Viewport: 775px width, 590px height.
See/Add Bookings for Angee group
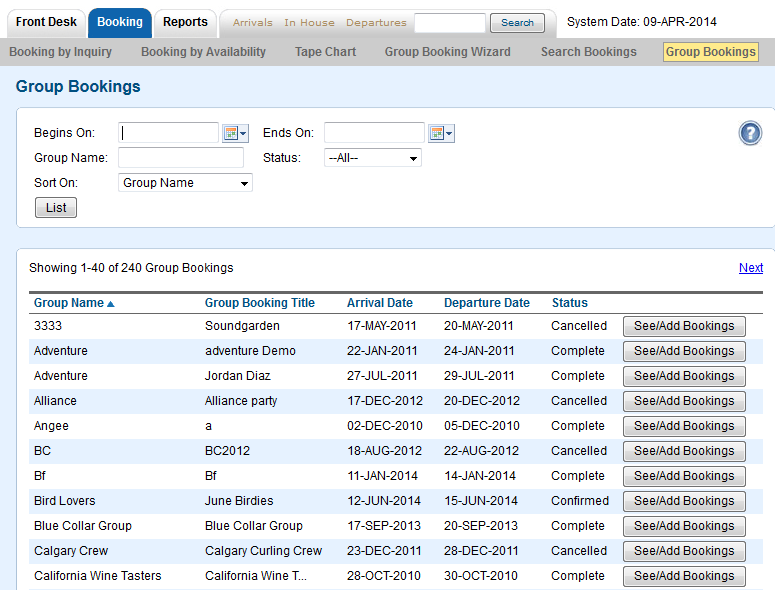coord(684,426)
